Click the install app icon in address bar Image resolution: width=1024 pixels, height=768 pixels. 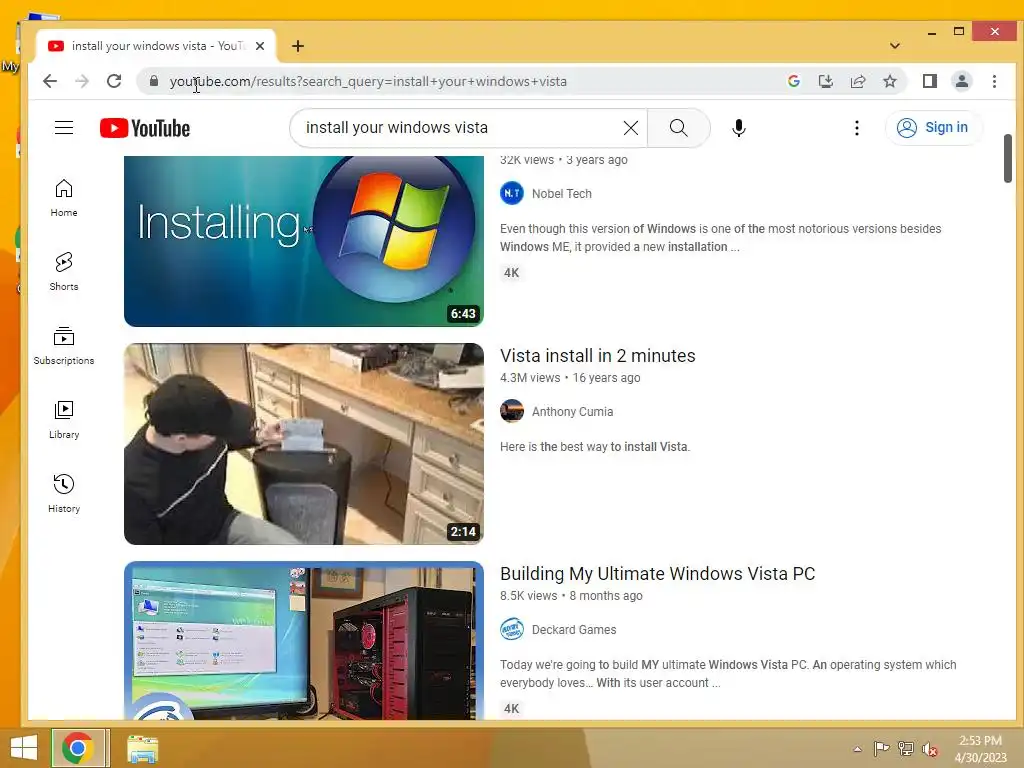click(825, 81)
